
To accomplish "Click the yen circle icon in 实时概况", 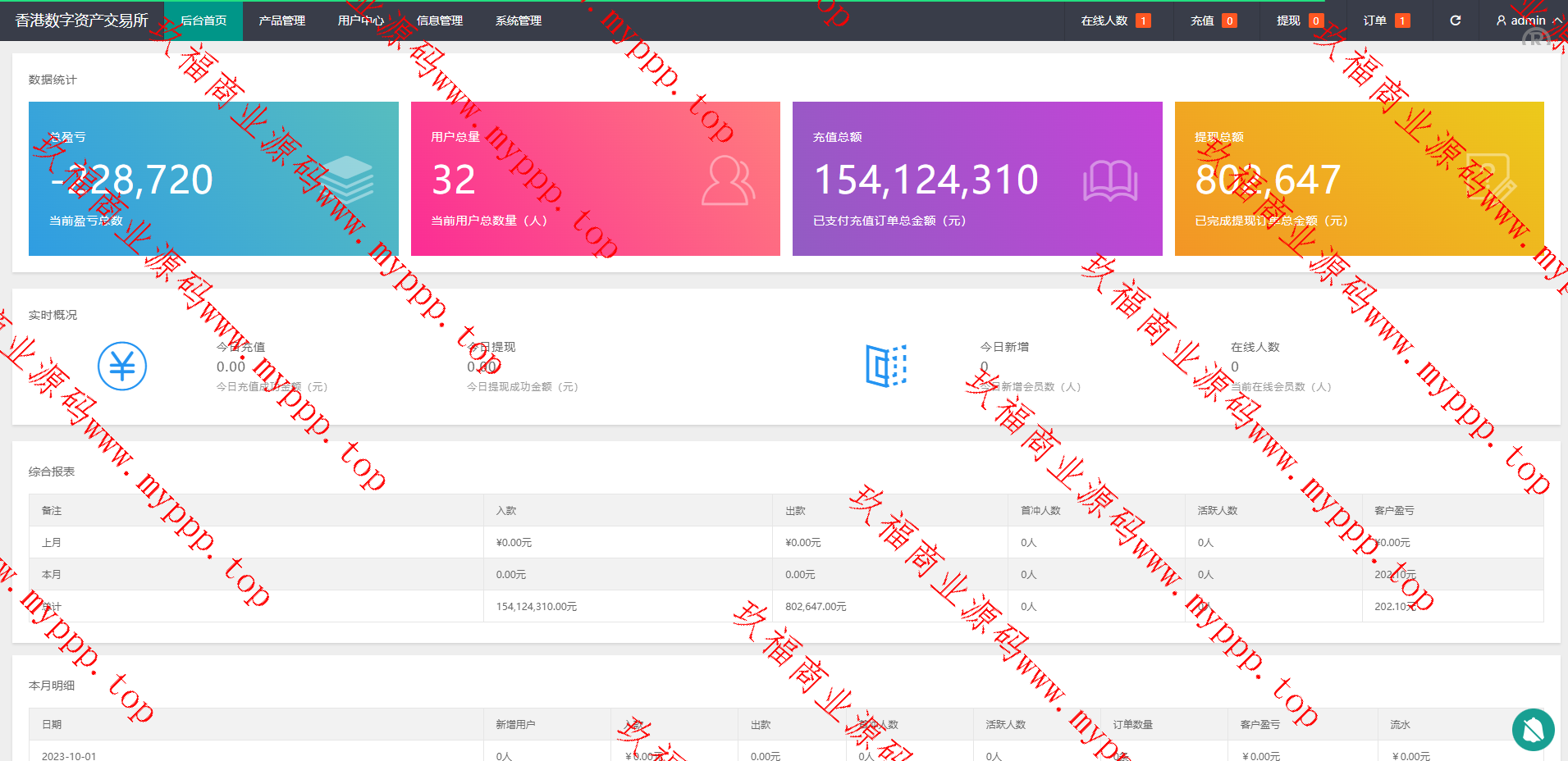I will pyautogui.click(x=122, y=366).
